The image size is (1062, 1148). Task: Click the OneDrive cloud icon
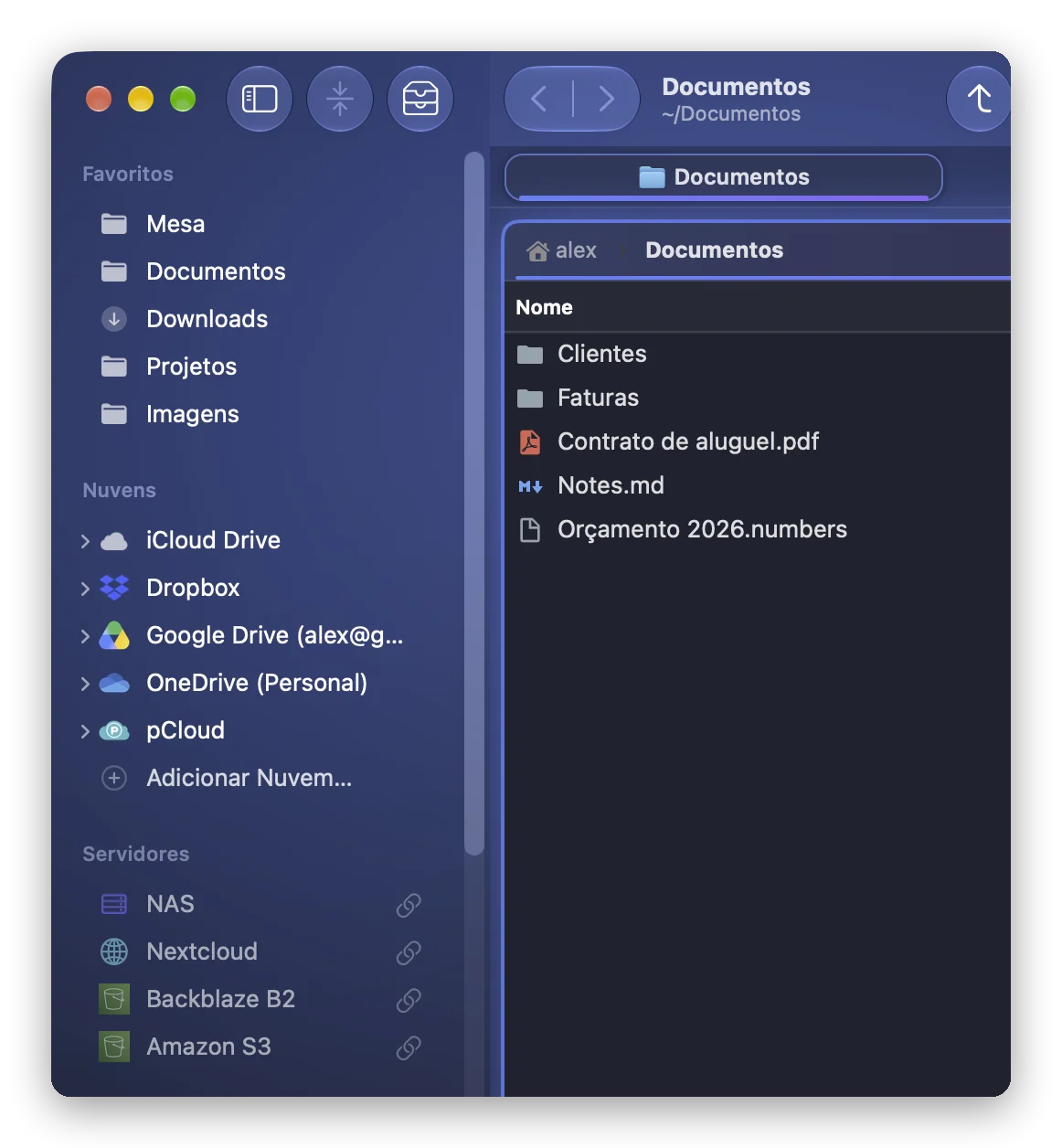coord(114,683)
